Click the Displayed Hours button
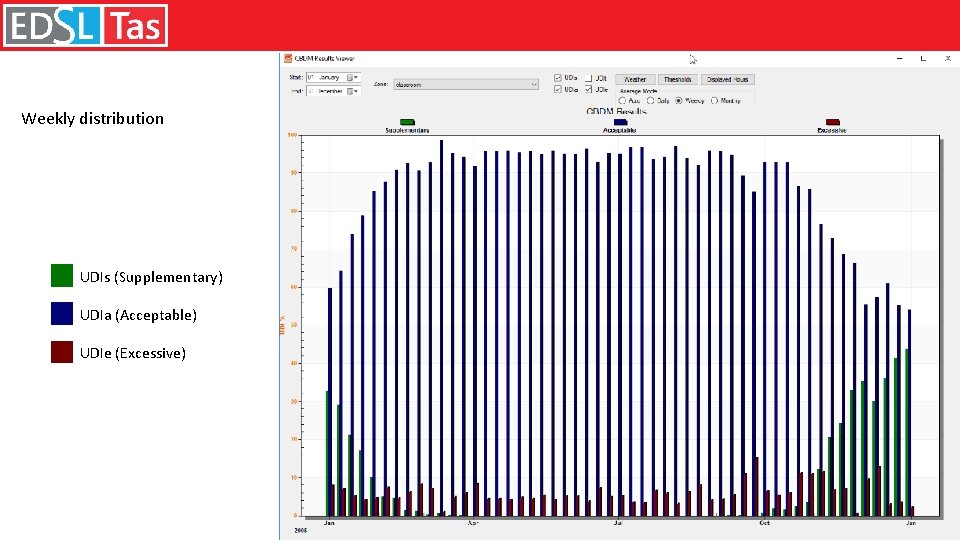960x540 pixels. (727, 80)
